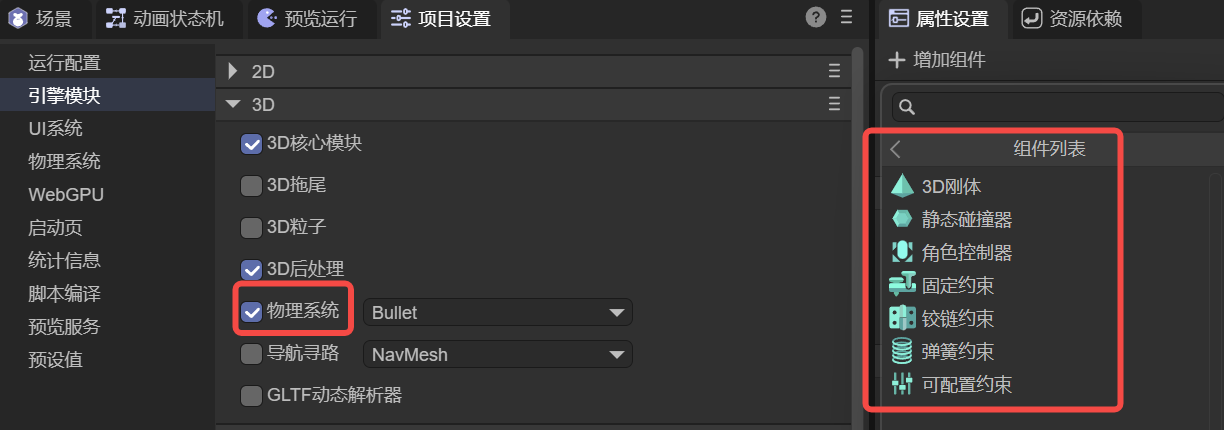Click the 3D刚体 component icon
This screenshot has width=1224, height=430.
(x=902, y=186)
